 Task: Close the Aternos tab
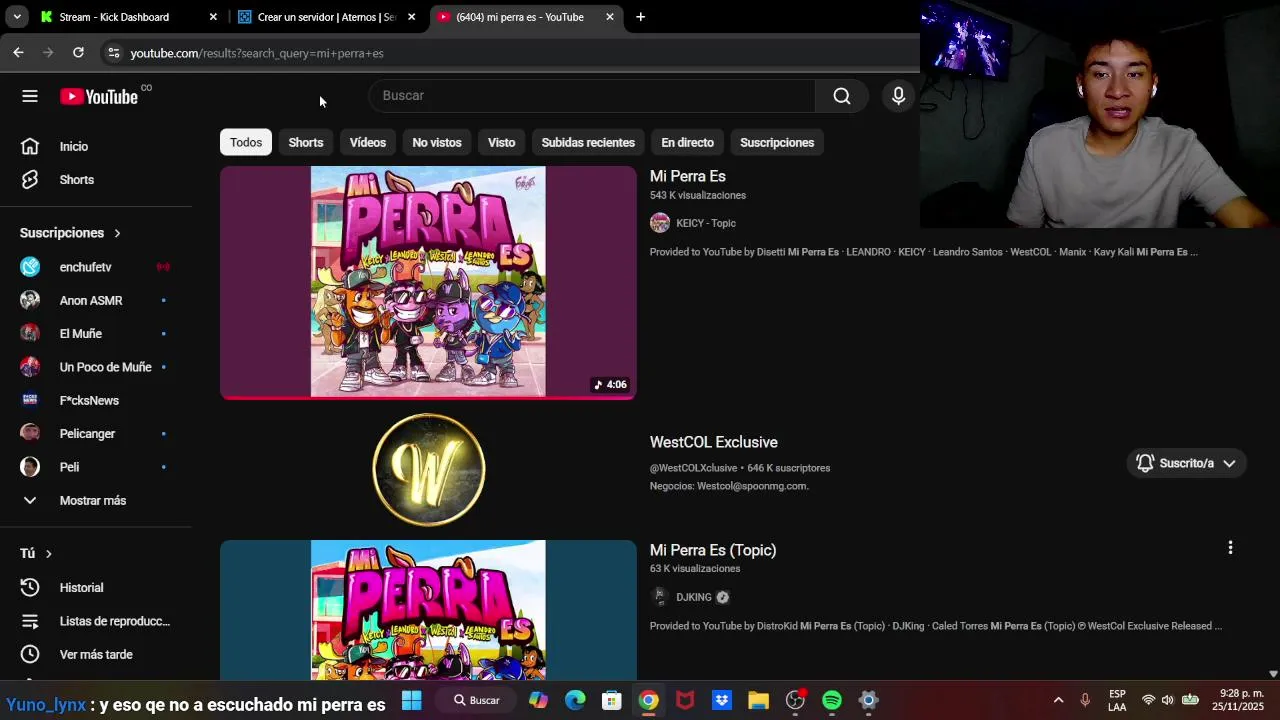pos(411,17)
